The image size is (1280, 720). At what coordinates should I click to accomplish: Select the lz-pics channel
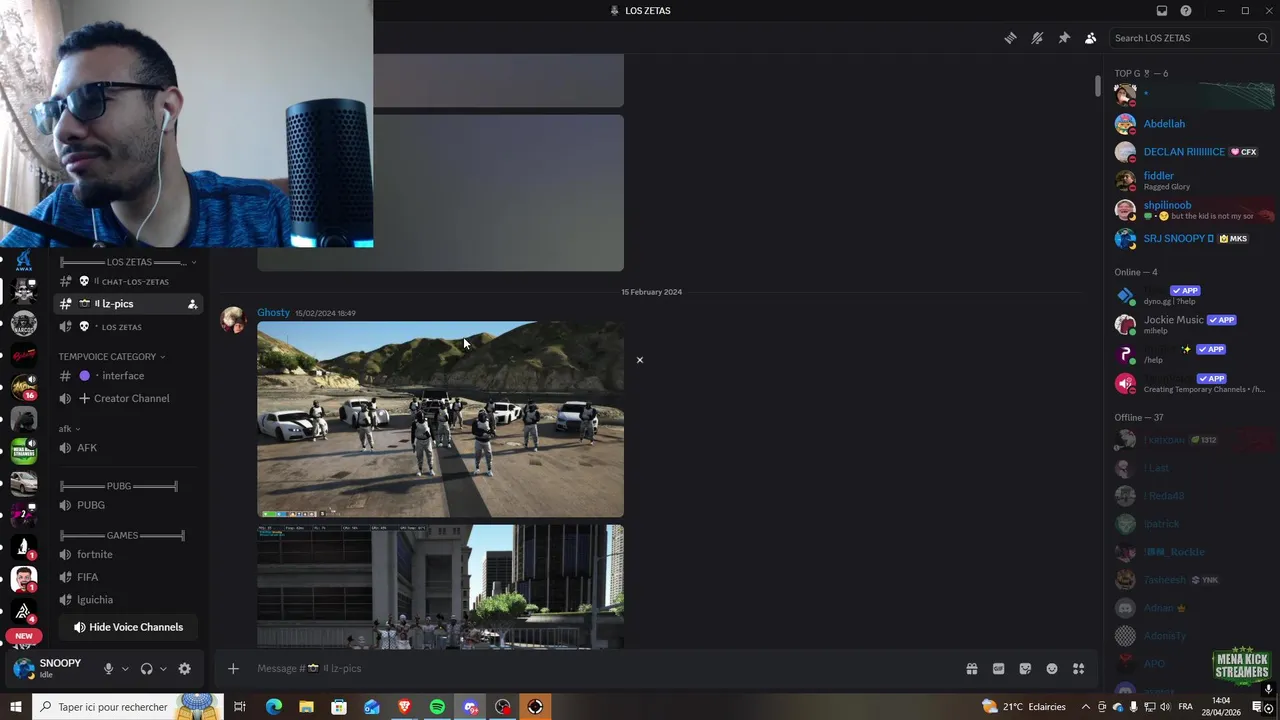[x=128, y=304]
